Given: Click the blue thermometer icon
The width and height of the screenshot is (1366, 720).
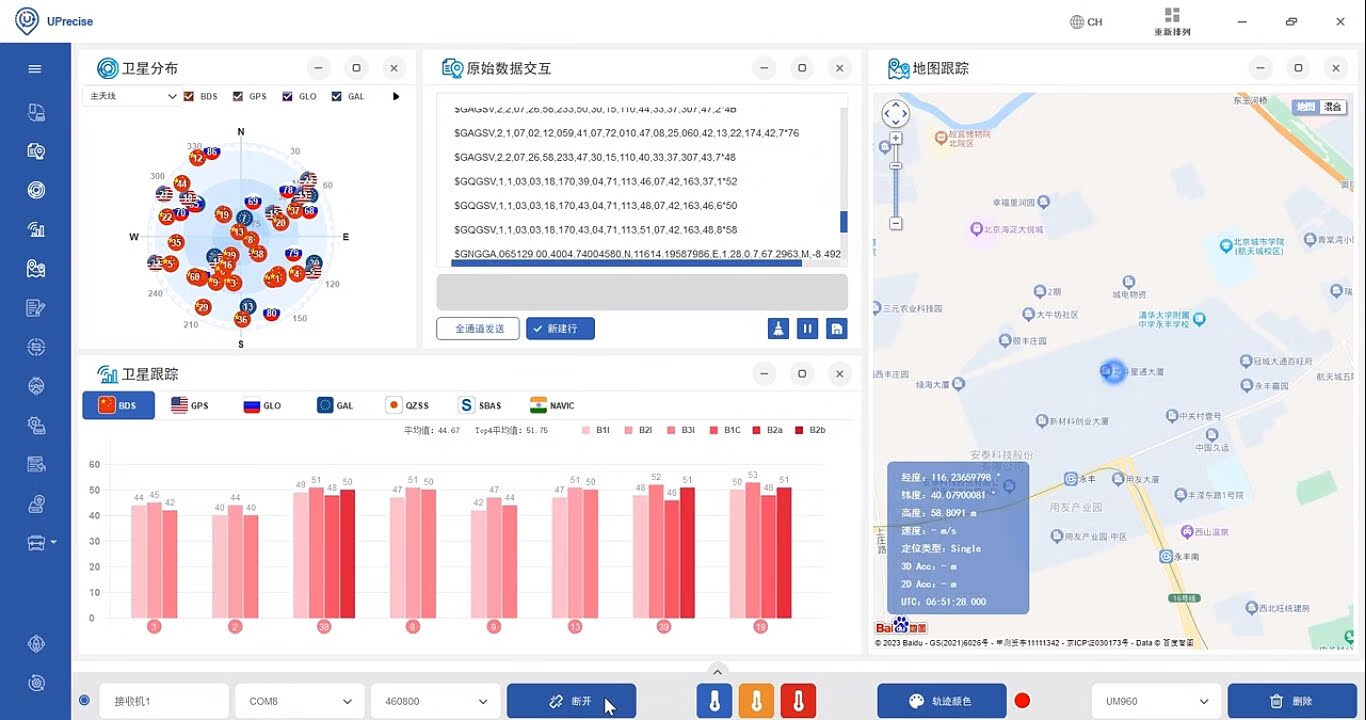Looking at the screenshot, I should 714,701.
